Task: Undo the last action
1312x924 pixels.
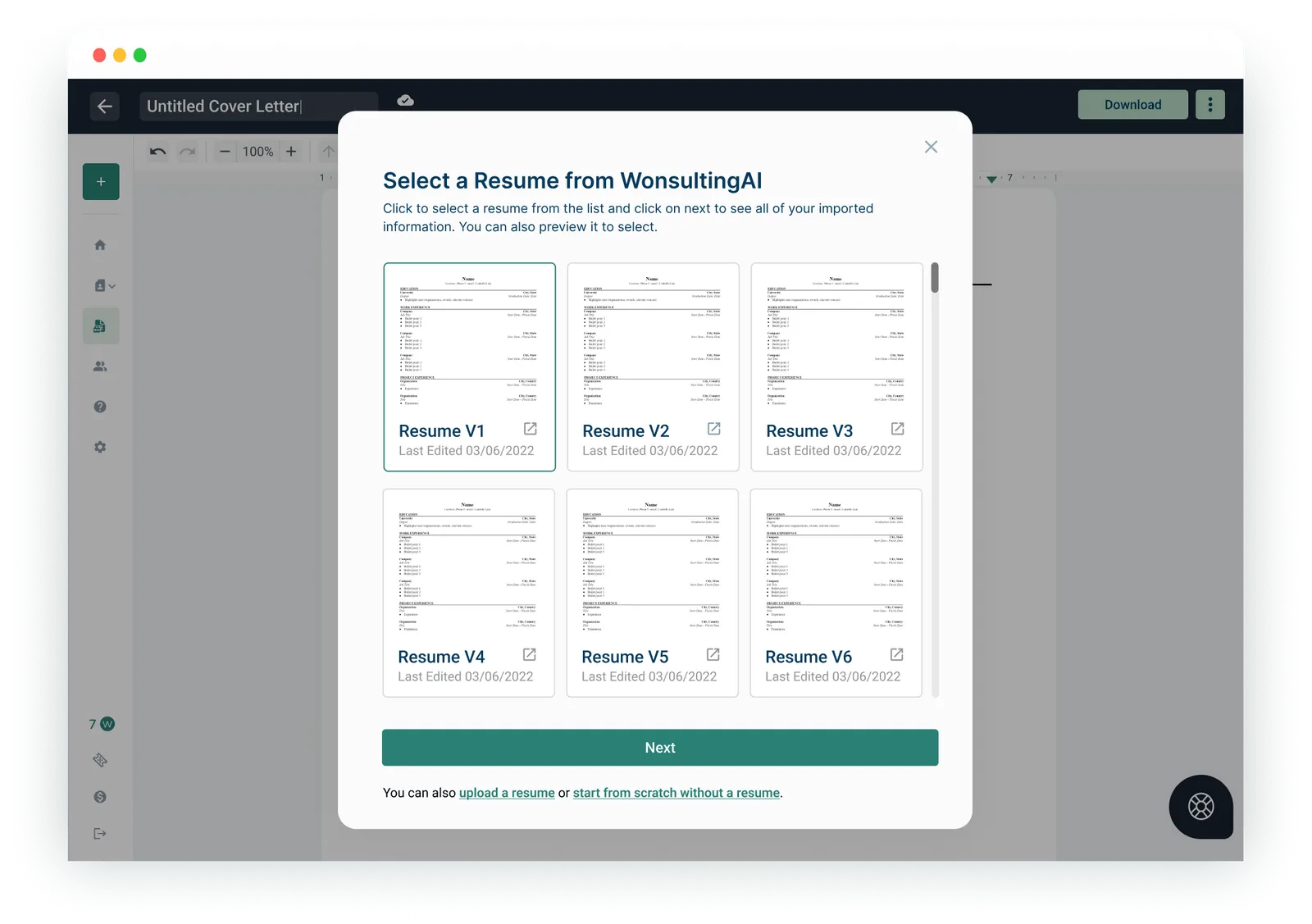Action: pyautogui.click(x=158, y=152)
